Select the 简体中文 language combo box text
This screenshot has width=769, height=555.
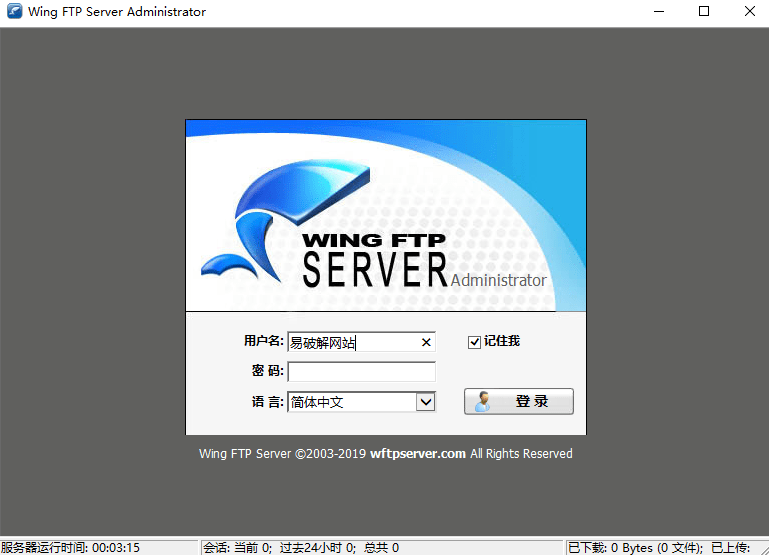pyautogui.click(x=350, y=402)
